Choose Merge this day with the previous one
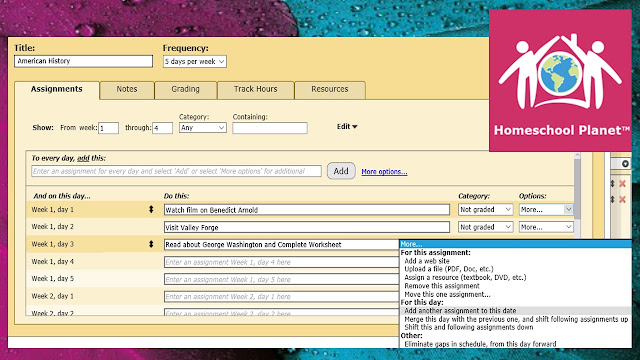 click(516, 319)
